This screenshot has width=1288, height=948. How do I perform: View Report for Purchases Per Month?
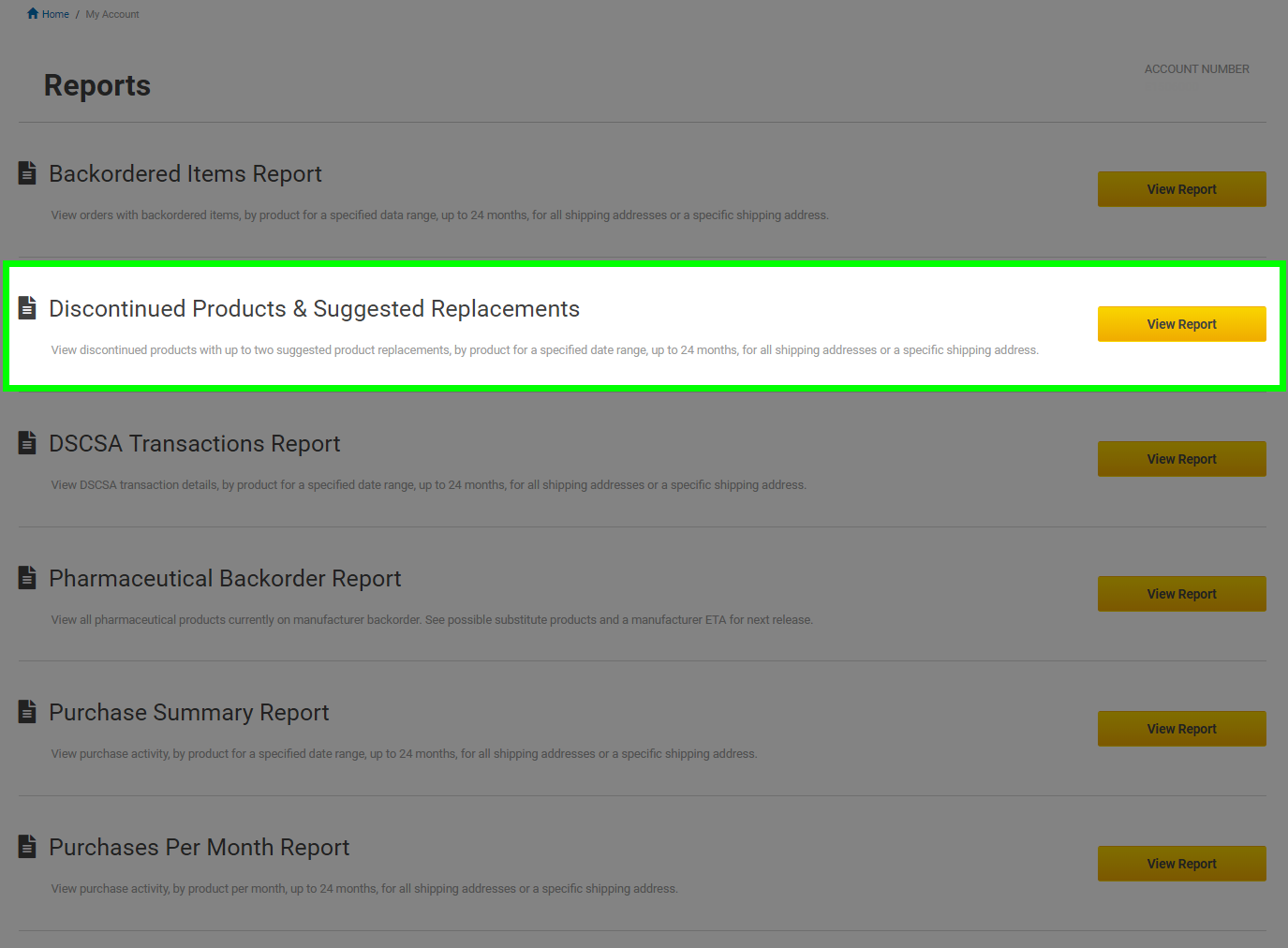point(1181,864)
